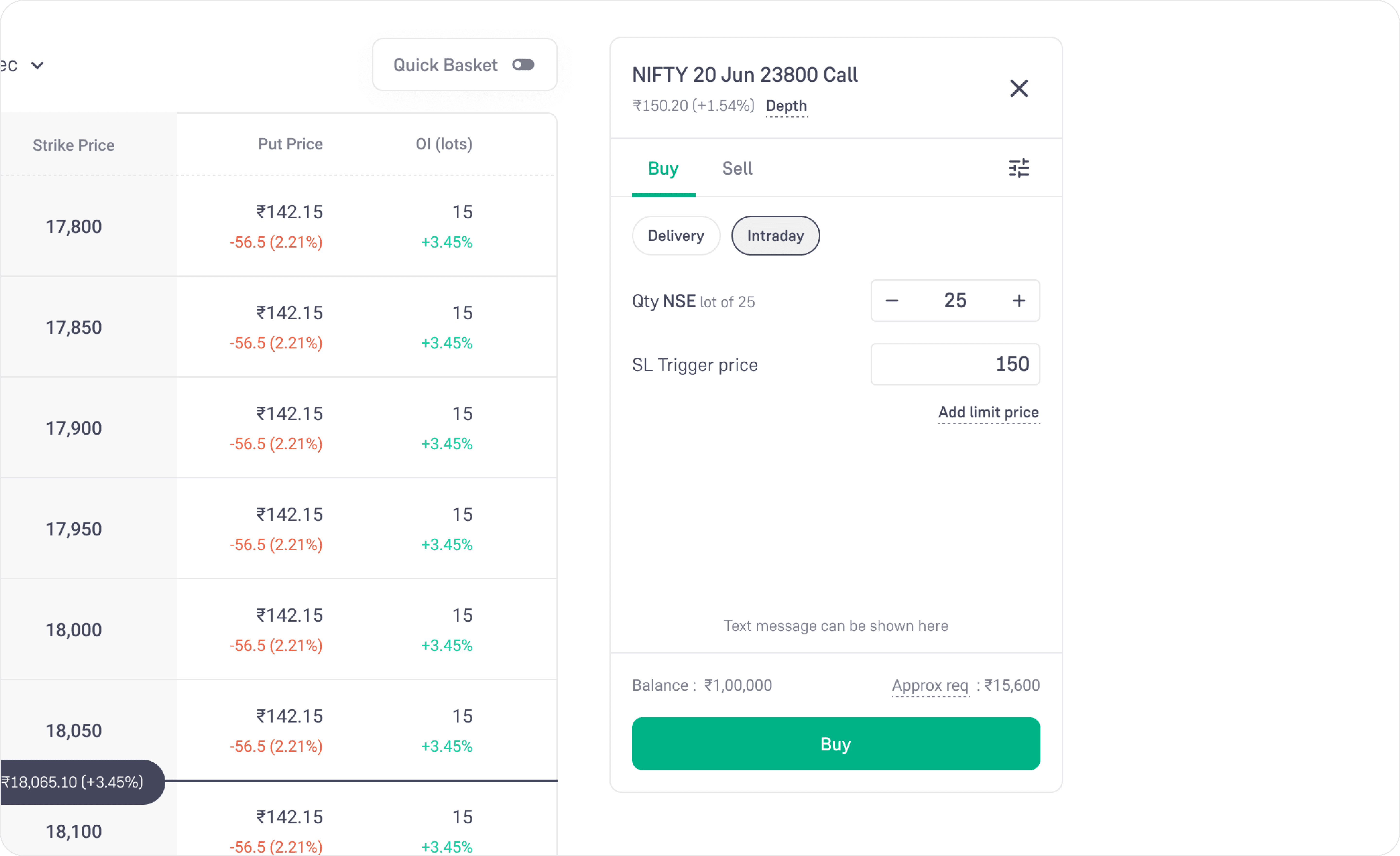1400x856 pixels.
Task: Decrease quantity with minus icon
Action: click(892, 301)
